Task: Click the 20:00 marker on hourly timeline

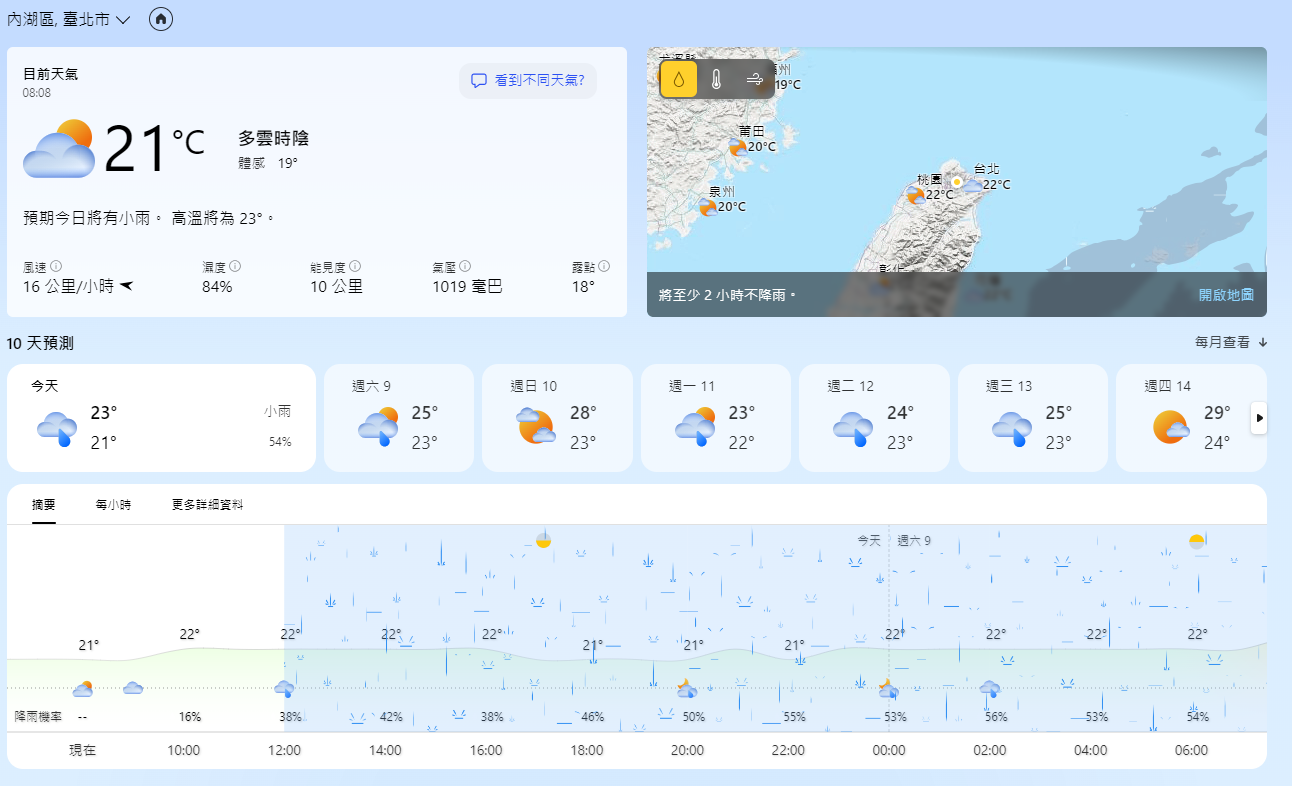Action: pos(687,750)
